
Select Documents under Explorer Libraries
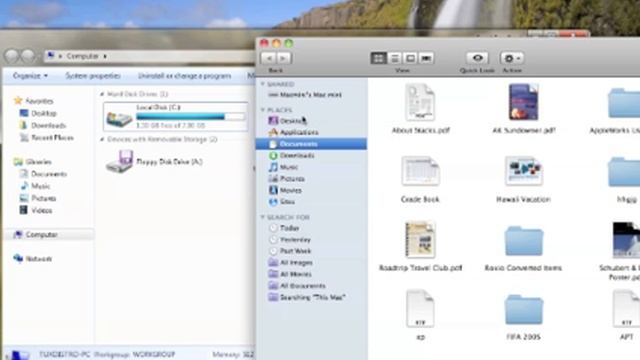pos(43,174)
